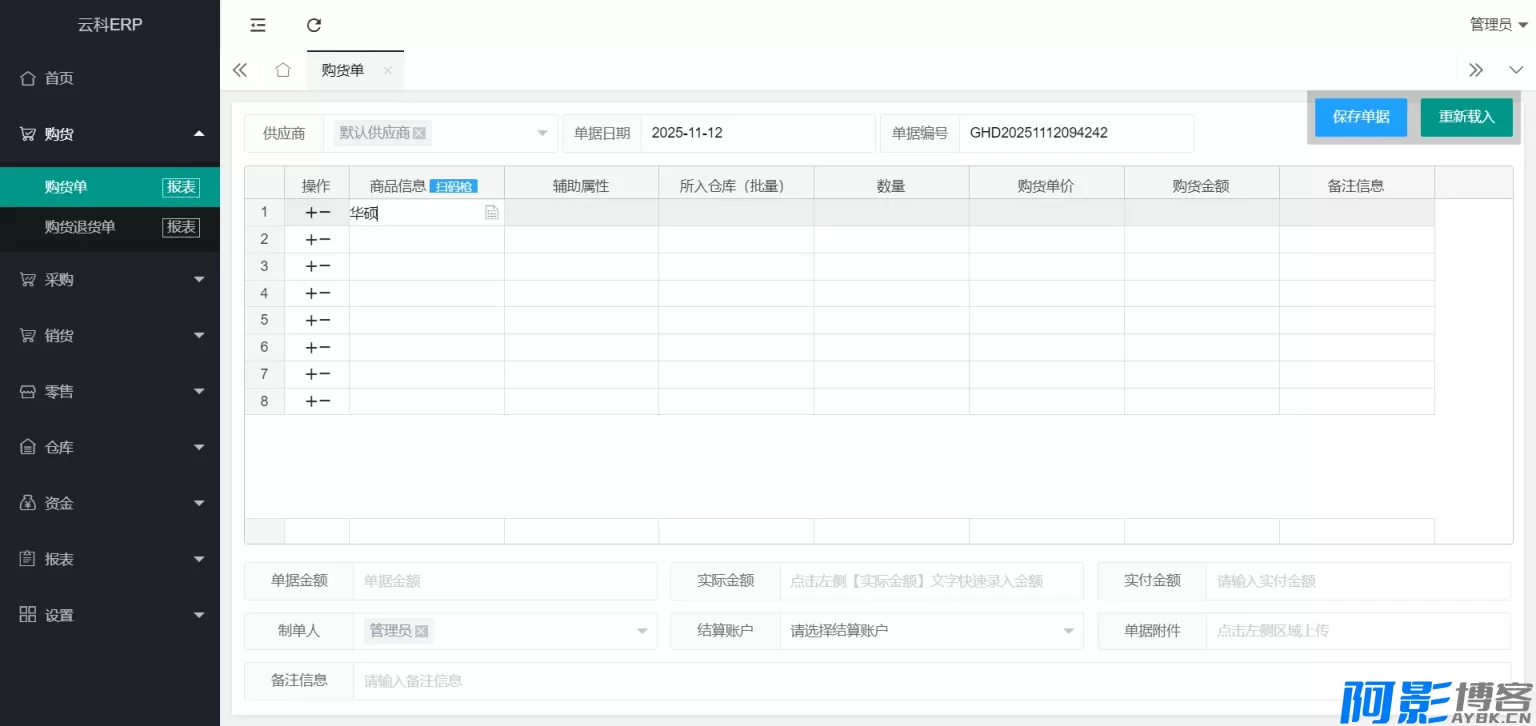Expand the 仓库 sidebar menu
1536x726 pixels.
point(110,448)
